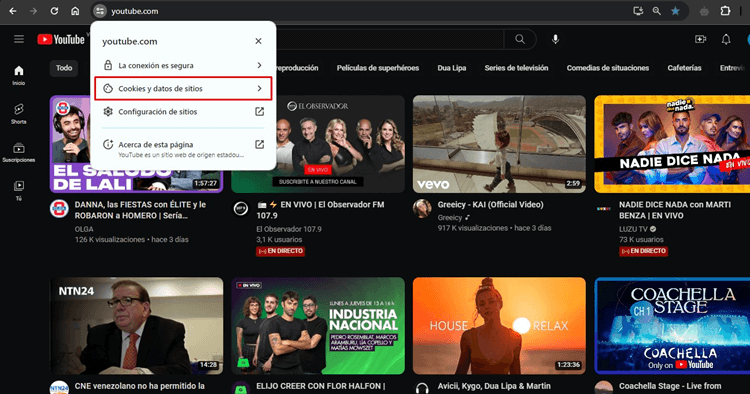Reload the page with the refresh icon
This screenshot has width=750, height=394.
[x=54, y=11]
